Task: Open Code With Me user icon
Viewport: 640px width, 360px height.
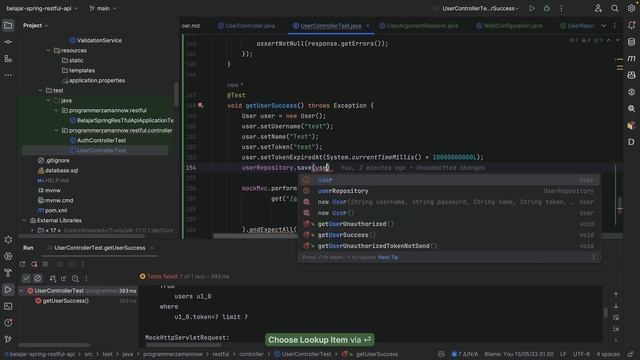Action: coord(598,8)
